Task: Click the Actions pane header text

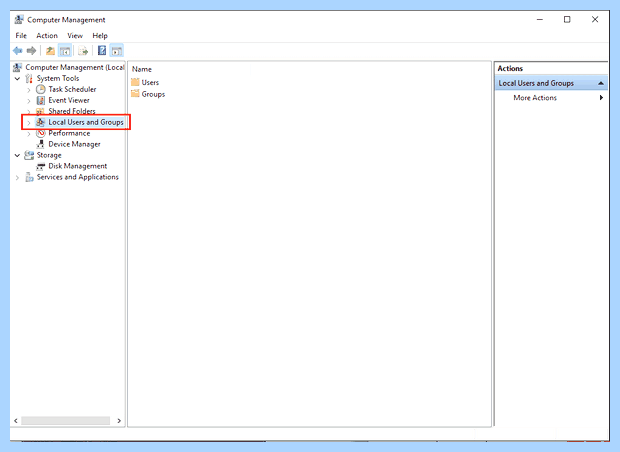Action: click(x=510, y=68)
